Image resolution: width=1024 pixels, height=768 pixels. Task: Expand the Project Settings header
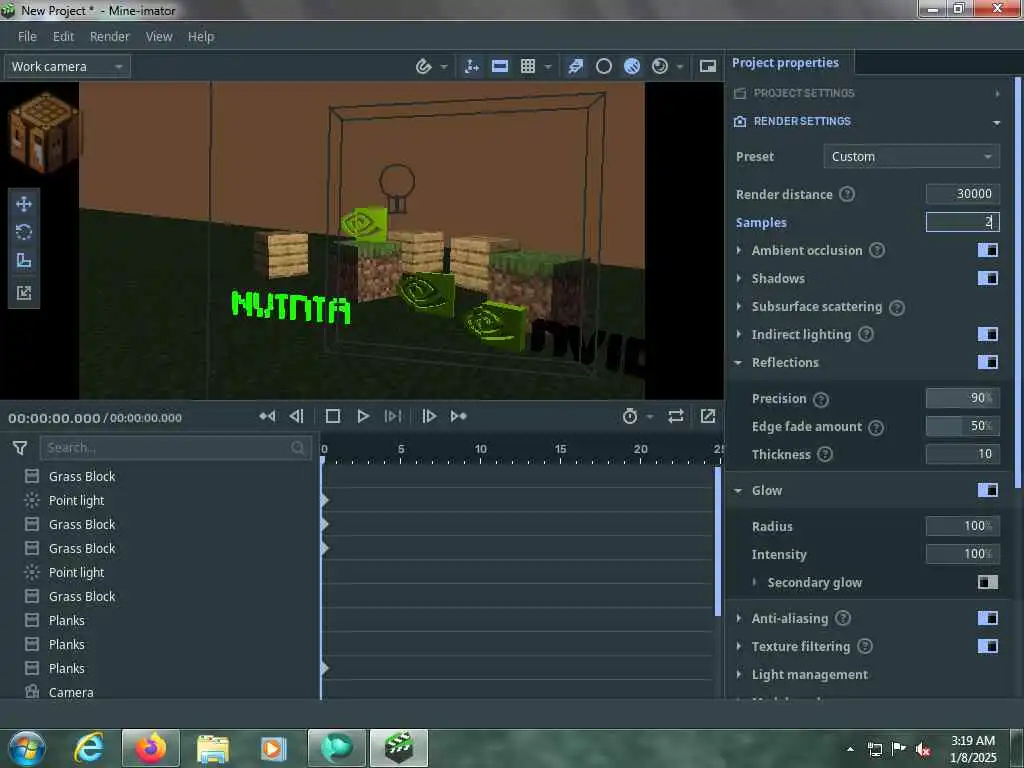click(x=867, y=93)
